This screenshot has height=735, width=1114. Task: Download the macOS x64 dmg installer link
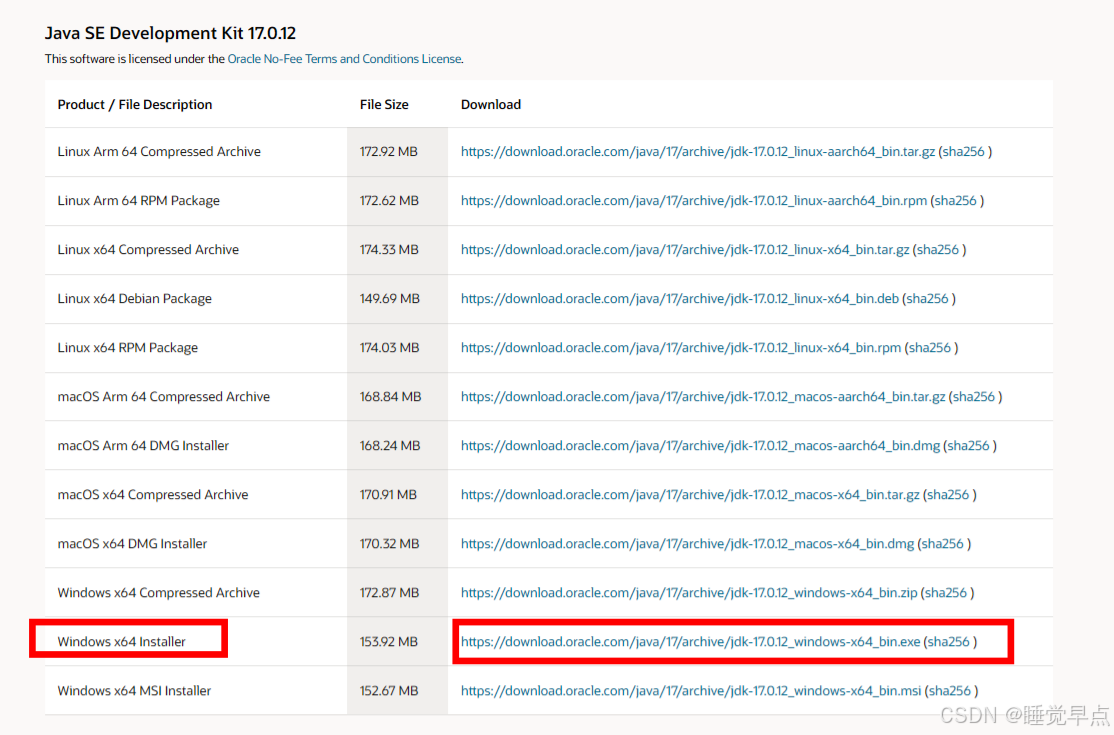[x=687, y=543]
